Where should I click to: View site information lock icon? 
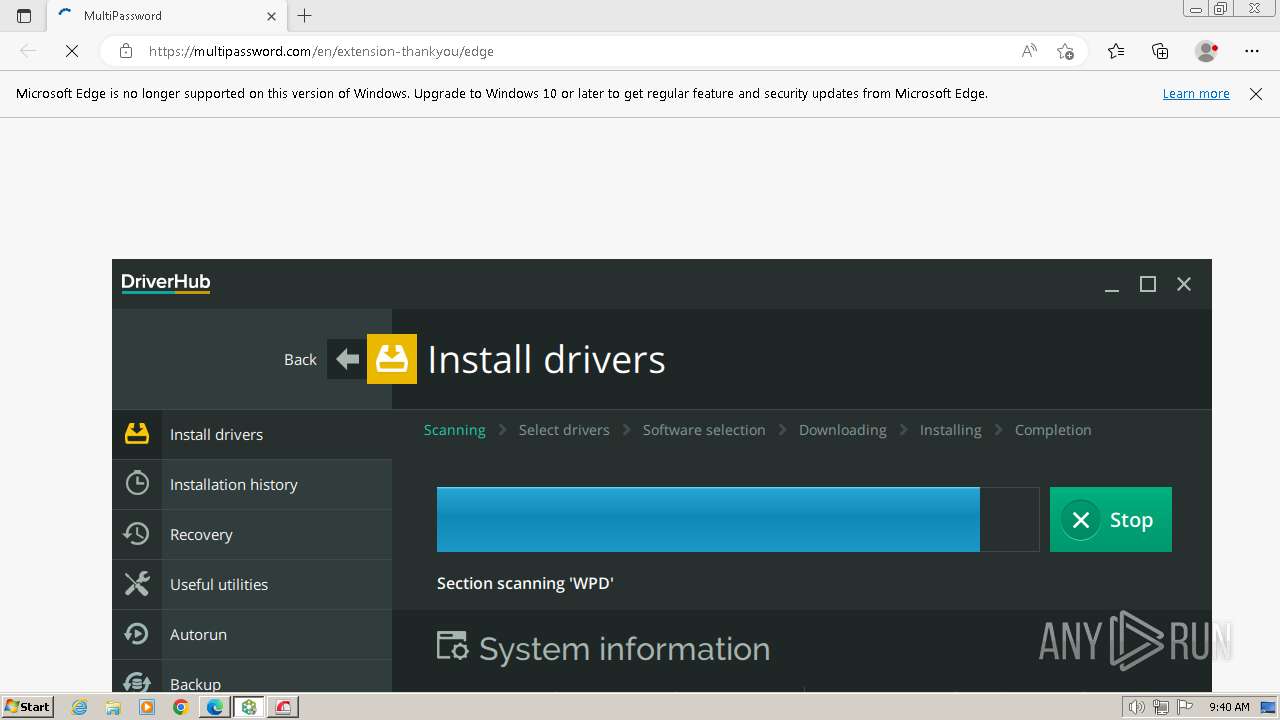126,51
